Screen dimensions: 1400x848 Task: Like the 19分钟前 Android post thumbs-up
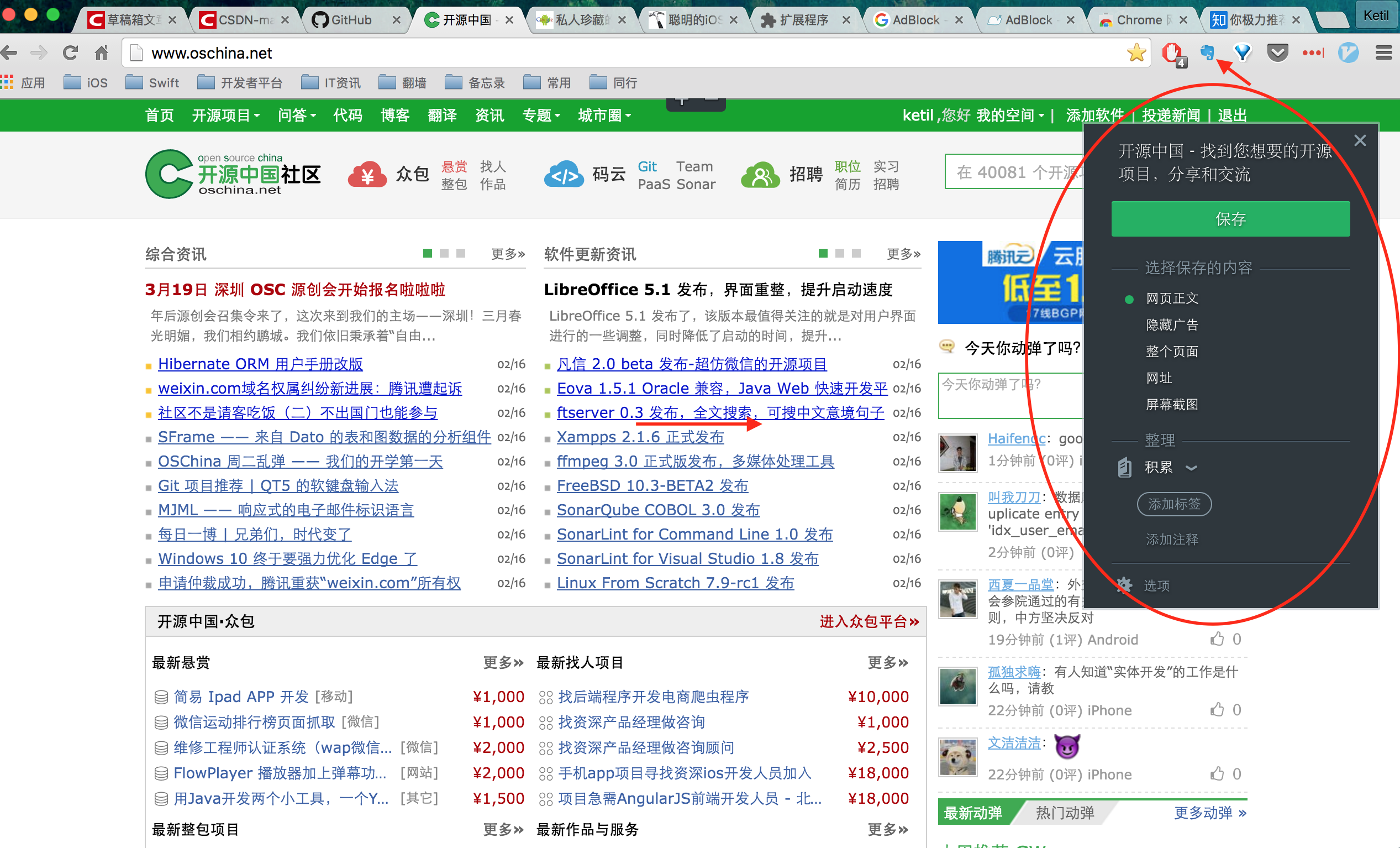[1217, 639]
